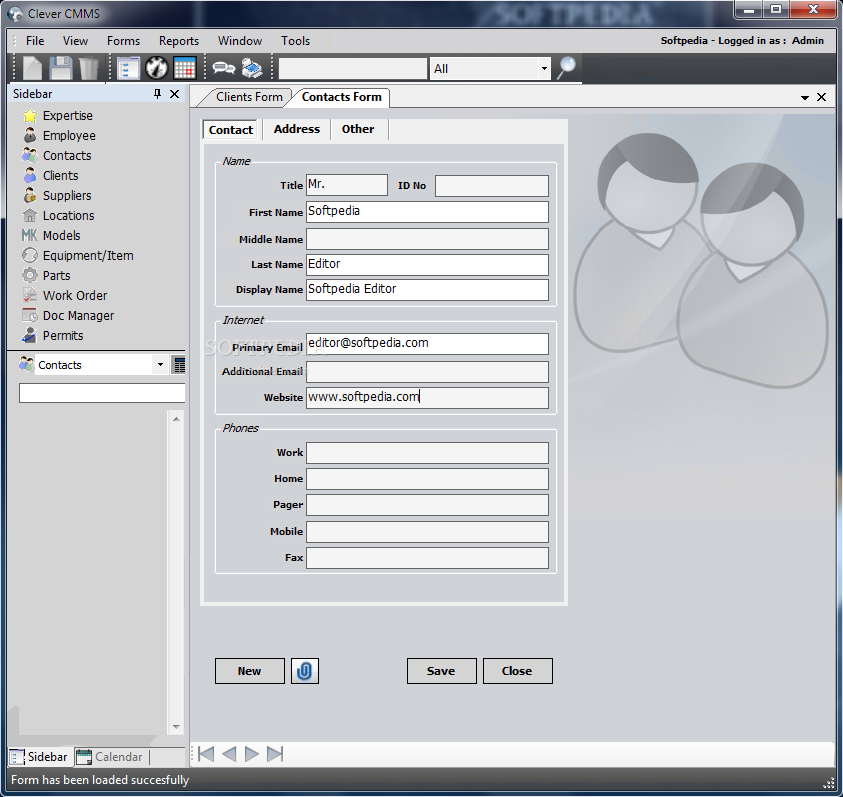The height and width of the screenshot is (797, 843).
Task: Switch to the Calendar bottom tab
Action: click(111, 757)
